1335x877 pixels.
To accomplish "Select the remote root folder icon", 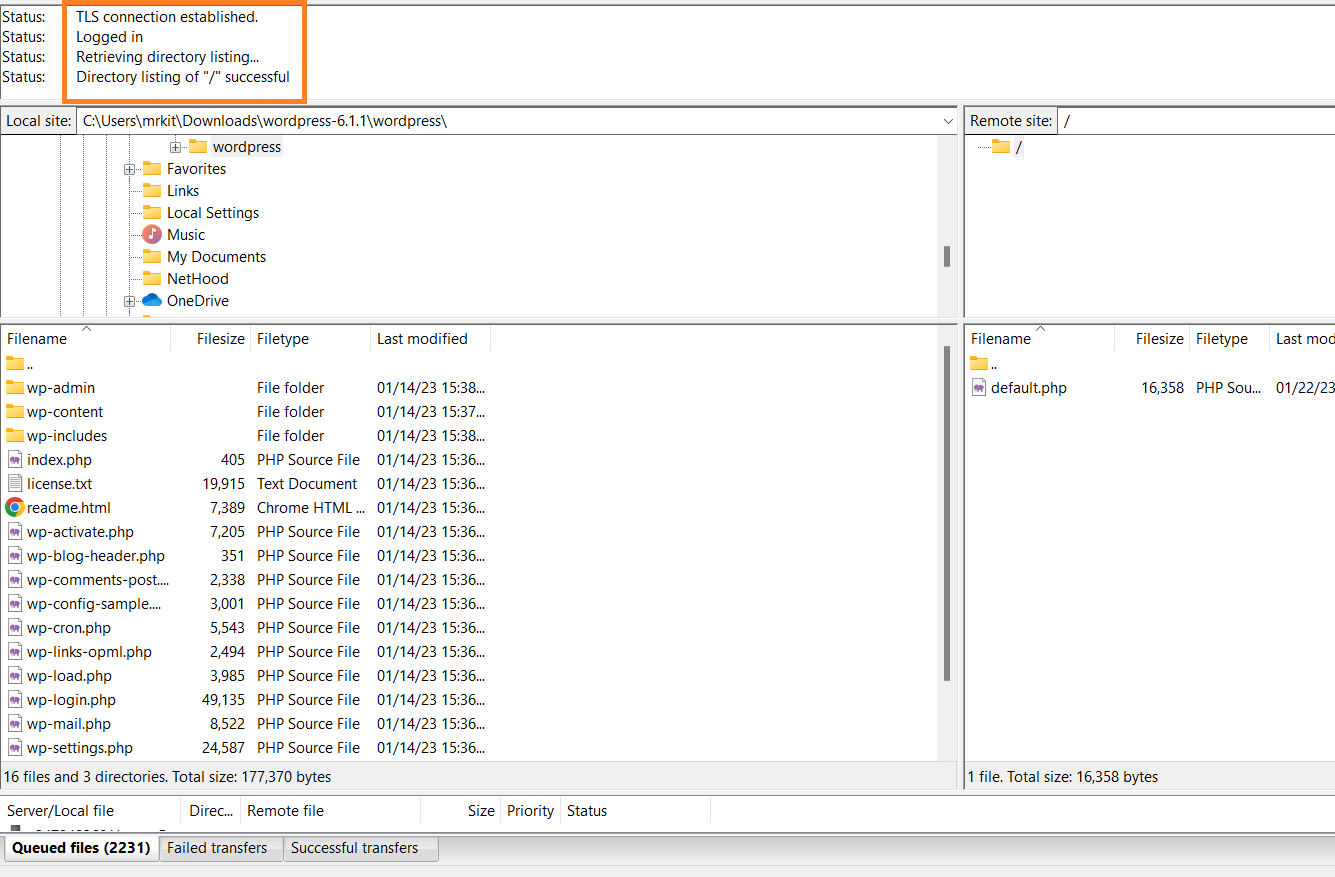I will 1001,147.
